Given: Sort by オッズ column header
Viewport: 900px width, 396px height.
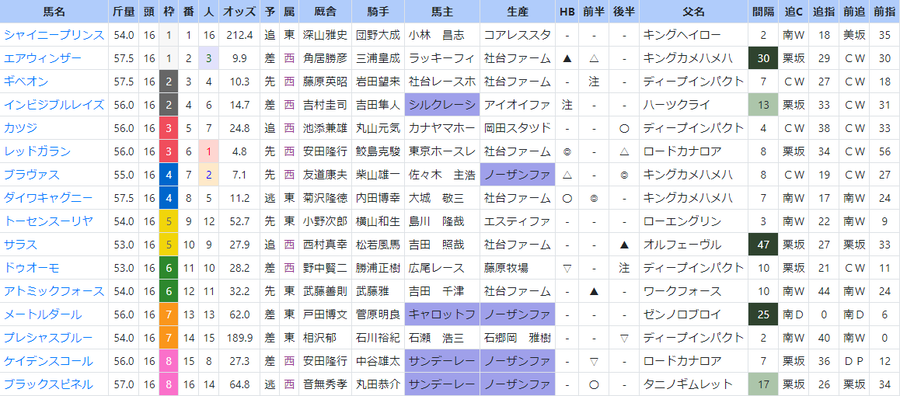Looking at the screenshot, I should tap(239, 11).
